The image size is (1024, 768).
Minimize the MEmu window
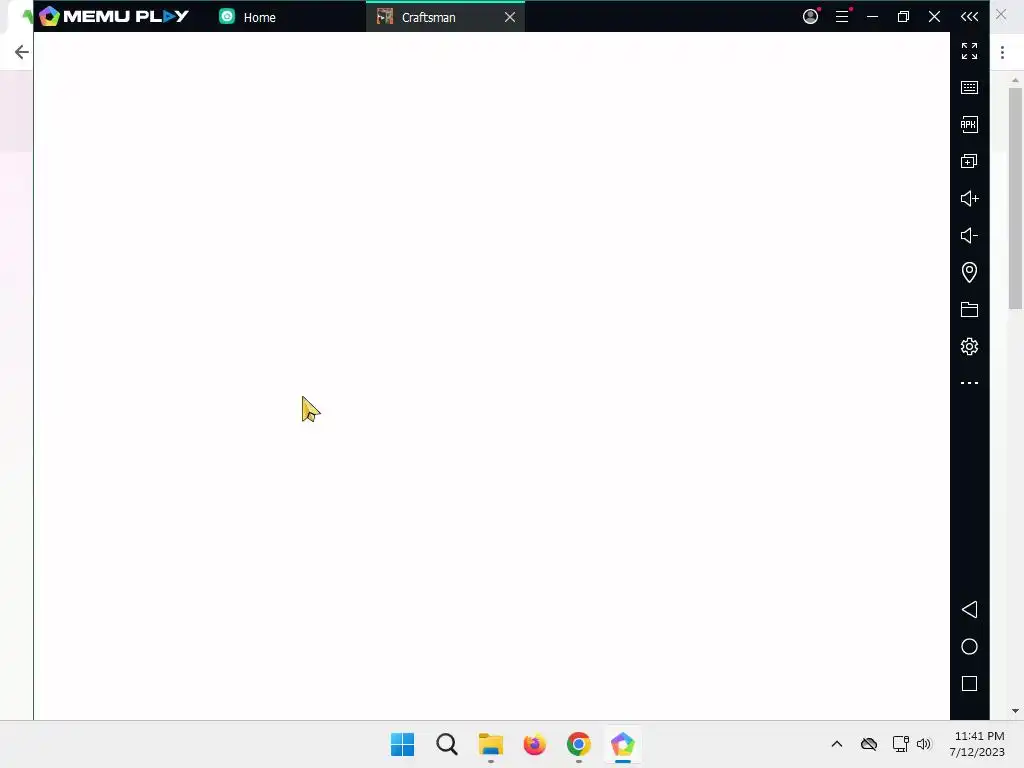pos(872,16)
